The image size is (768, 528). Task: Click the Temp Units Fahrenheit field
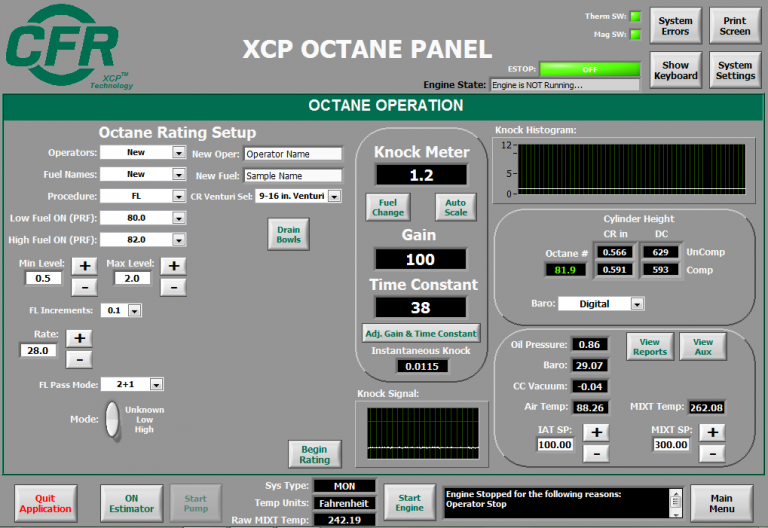[x=344, y=504]
